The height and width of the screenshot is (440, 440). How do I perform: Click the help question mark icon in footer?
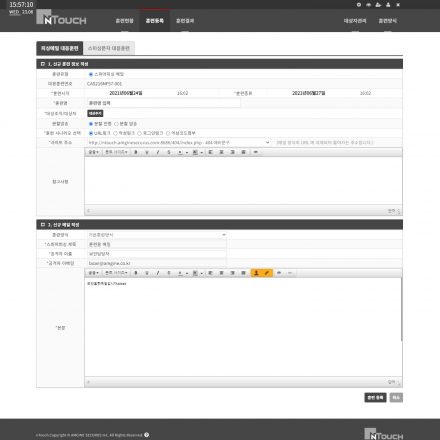[146, 435]
